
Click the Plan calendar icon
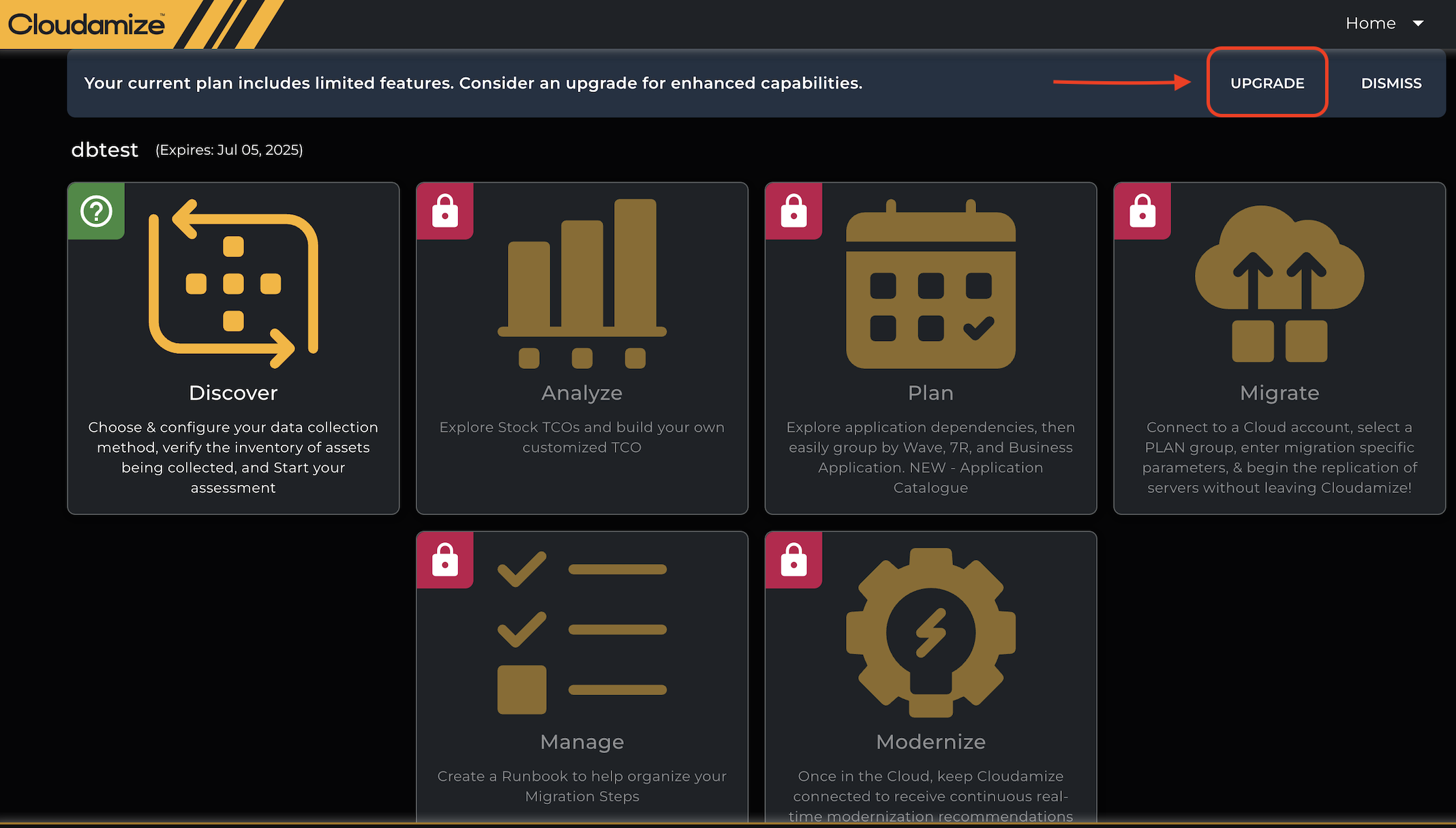tap(930, 285)
